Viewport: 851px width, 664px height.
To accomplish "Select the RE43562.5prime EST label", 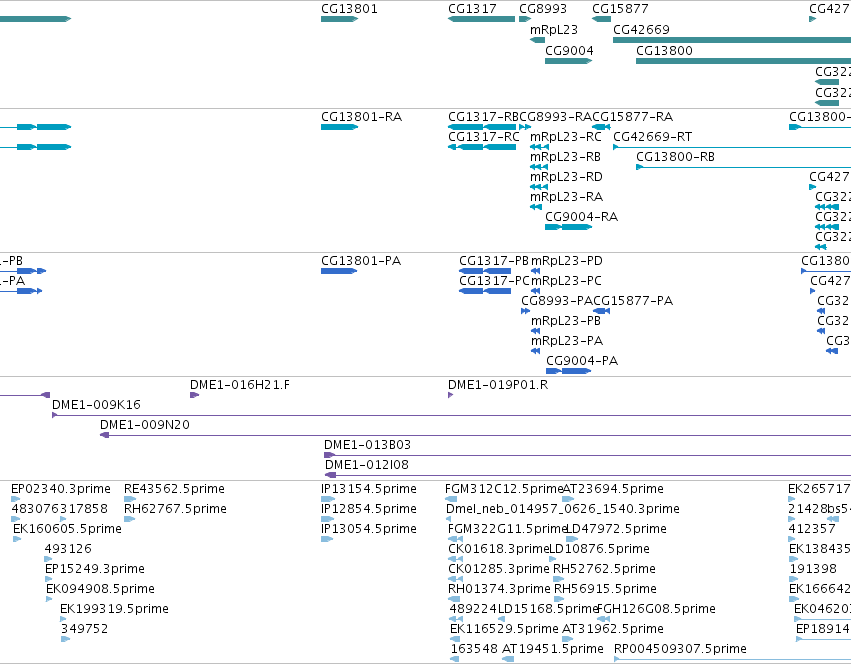I will point(174,489).
